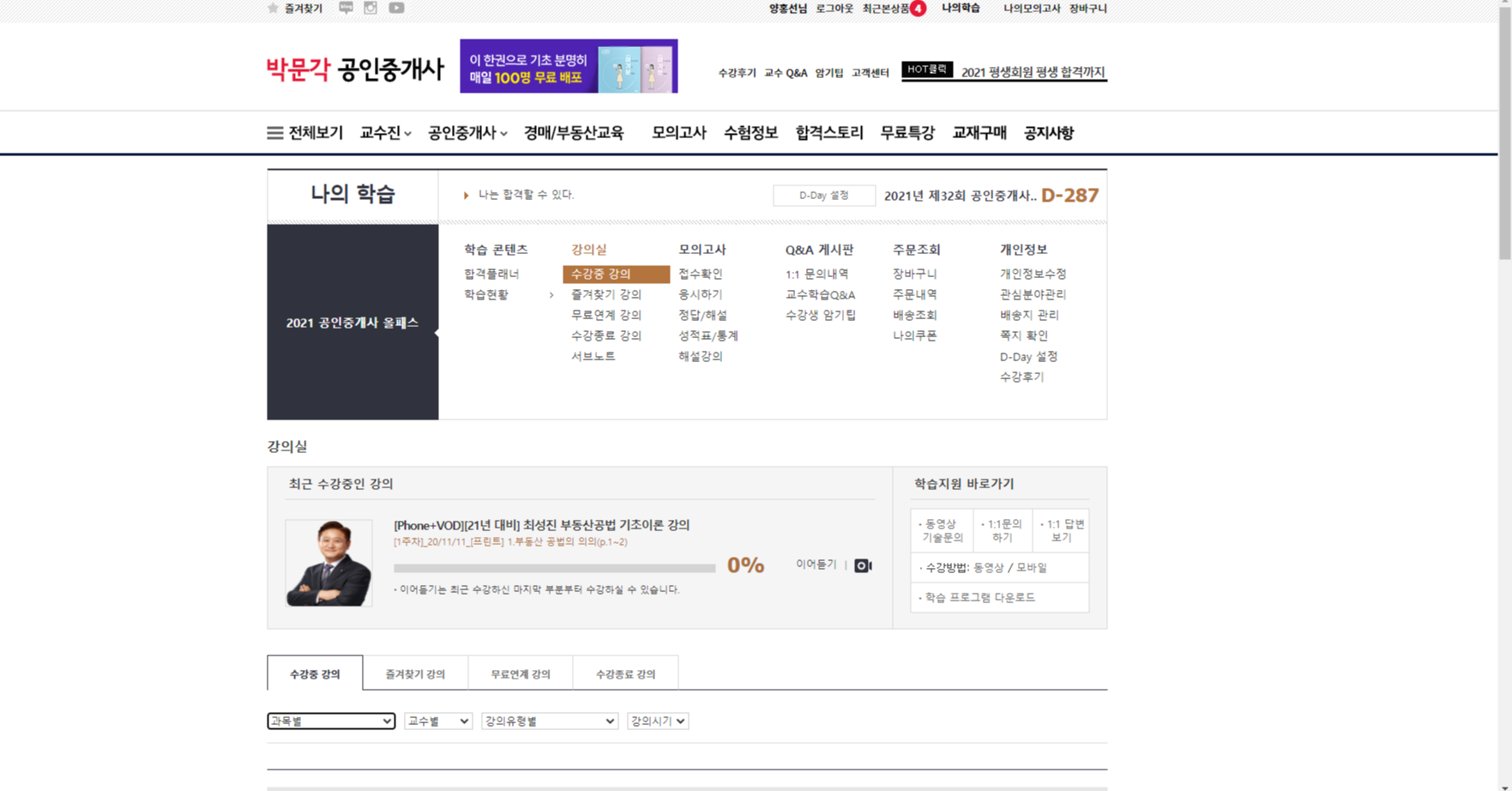Open 나의쿠폰 link

914,335
